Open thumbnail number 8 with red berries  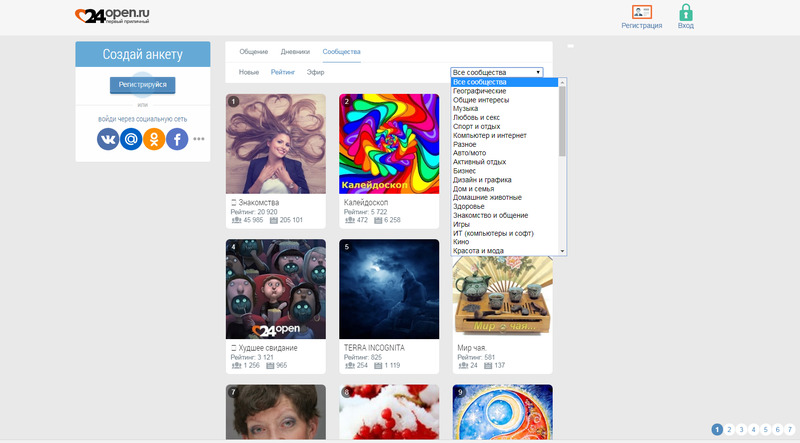tap(389, 412)
